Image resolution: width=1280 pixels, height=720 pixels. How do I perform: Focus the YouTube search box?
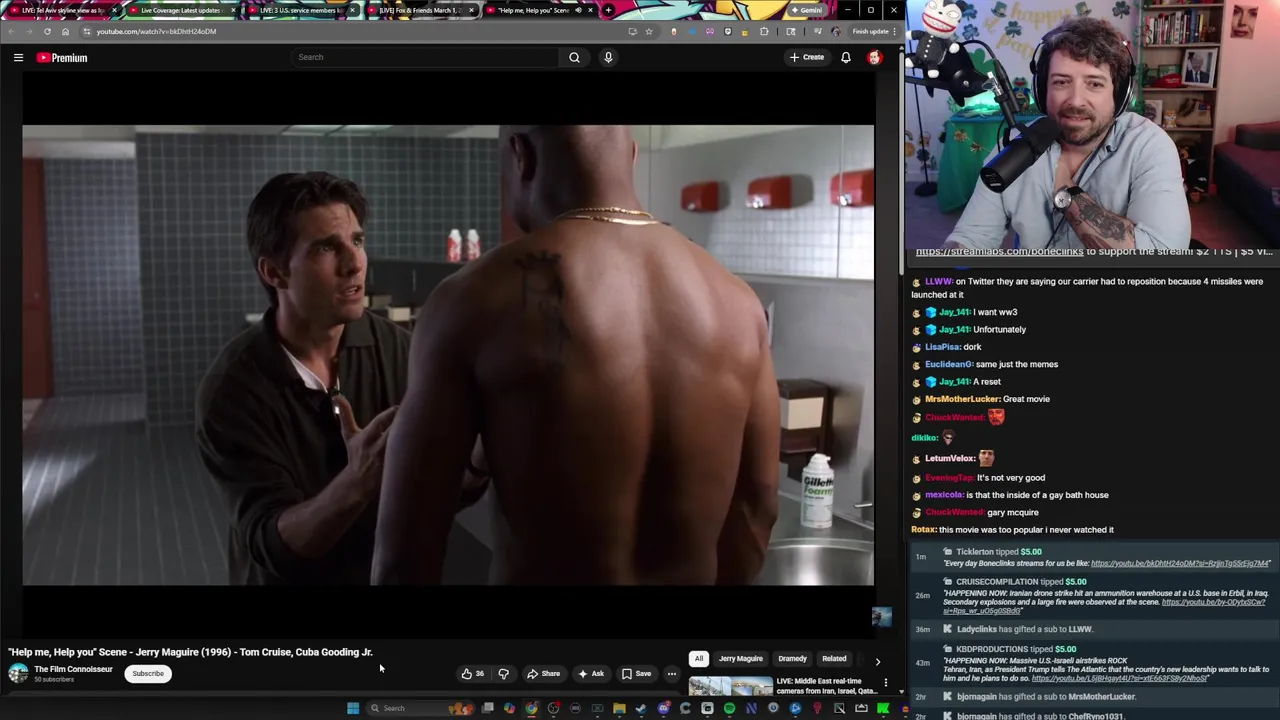point(425,57)
